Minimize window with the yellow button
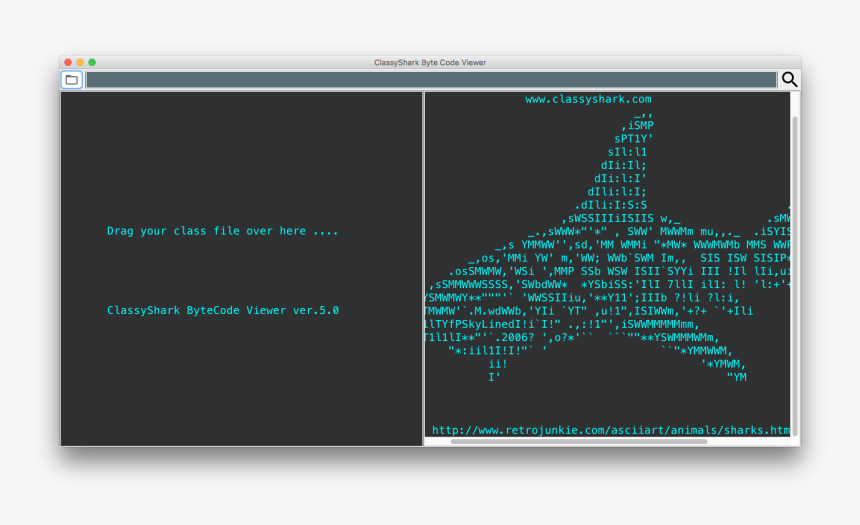The width and height of the screenshot is (860, 525). point(80,62)
